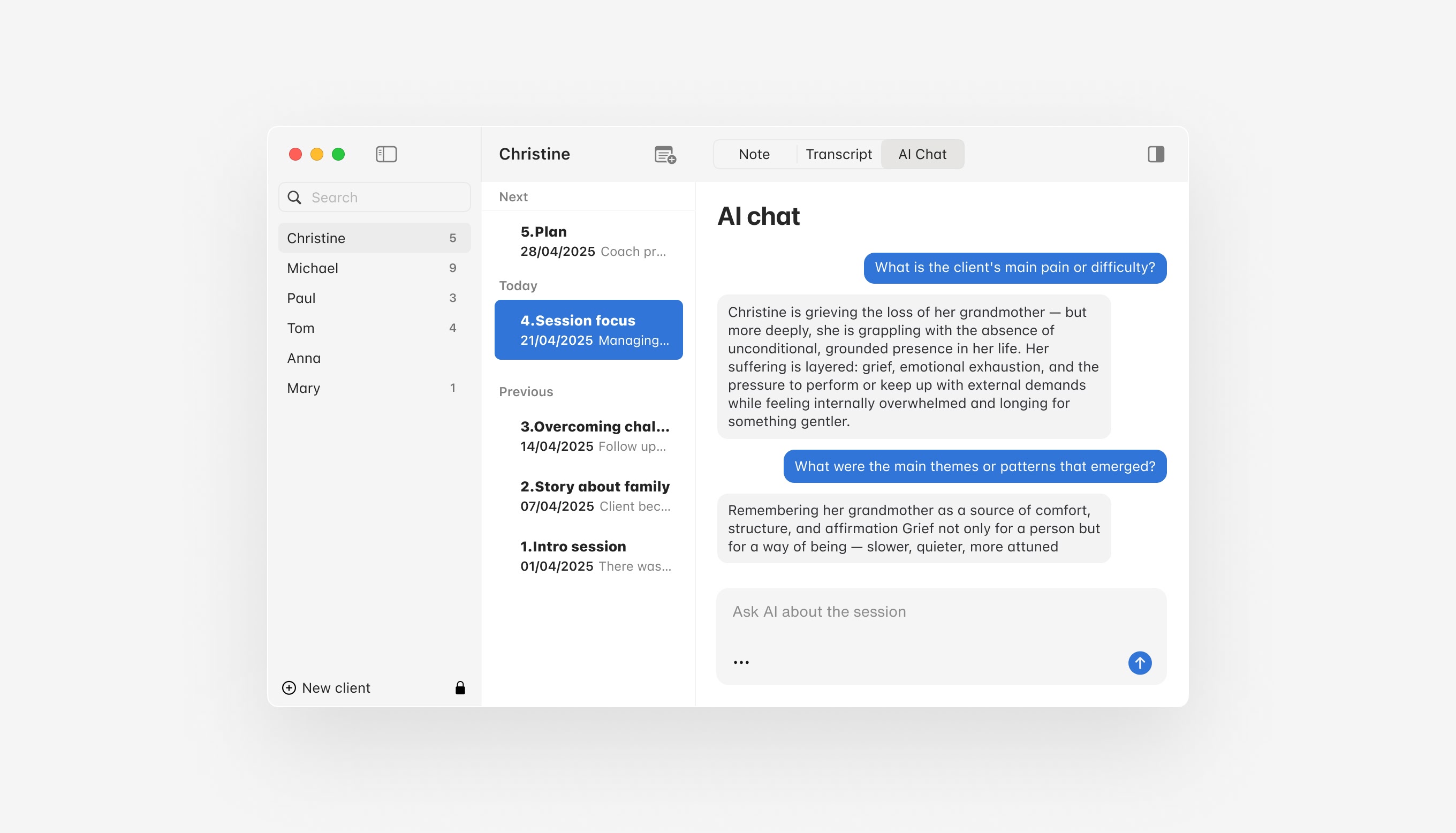Select client Anna in the sidebar
Viewport: 1456px width, 833px height.
tap(374, 358)
